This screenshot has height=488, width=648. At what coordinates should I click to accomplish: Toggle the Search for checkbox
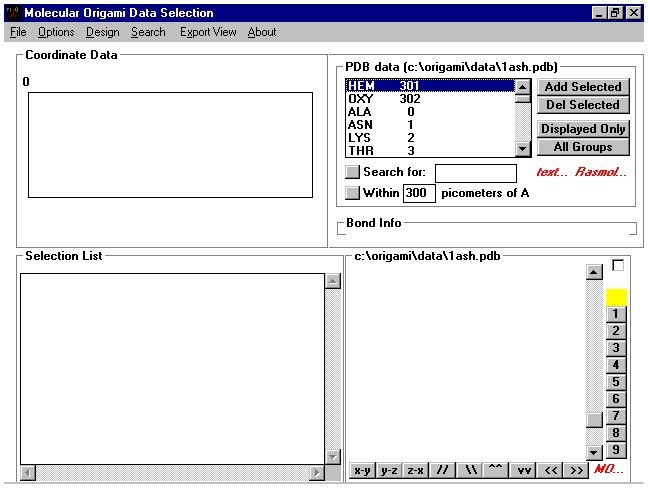tap(352, 173)
